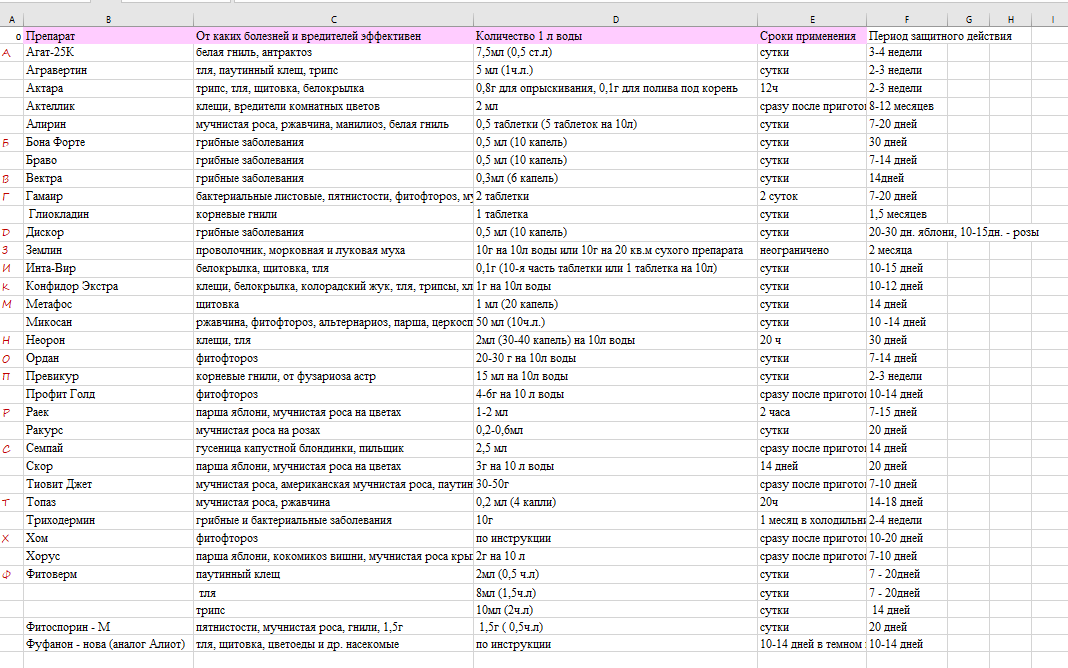The image size is (1068, 668).
Task: Select the 'Бона Форте' cell
Action: pos(108,142)
